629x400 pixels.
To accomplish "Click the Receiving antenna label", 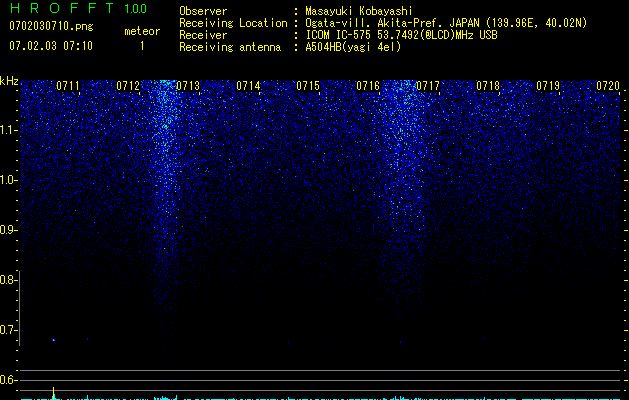I will [230, 47].
